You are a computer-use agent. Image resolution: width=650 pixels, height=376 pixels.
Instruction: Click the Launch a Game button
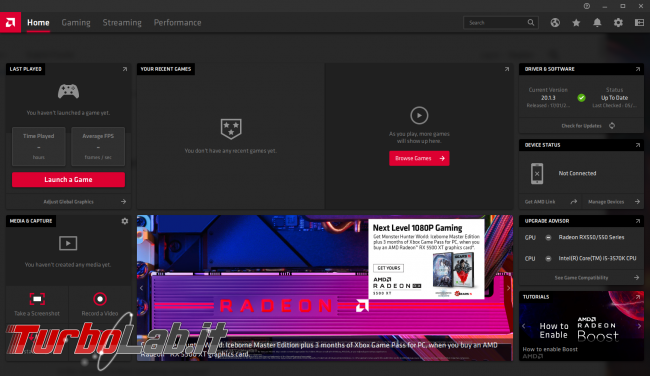click(68, 180)
